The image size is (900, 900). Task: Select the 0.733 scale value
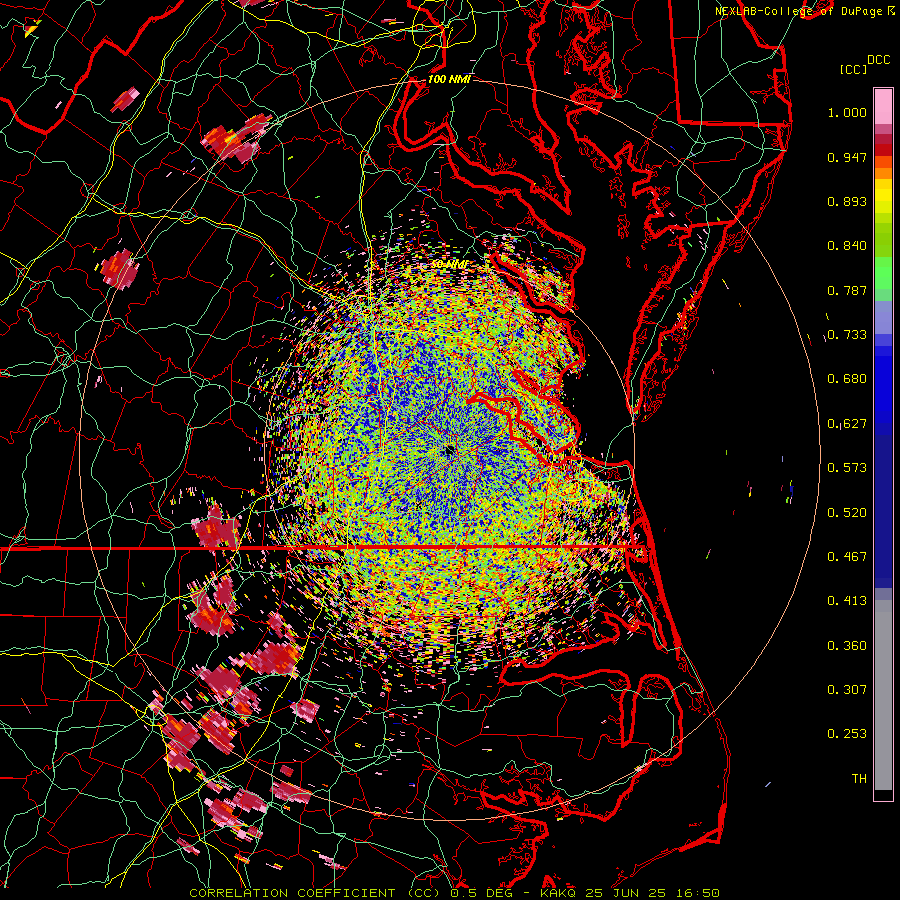point(847,335)
